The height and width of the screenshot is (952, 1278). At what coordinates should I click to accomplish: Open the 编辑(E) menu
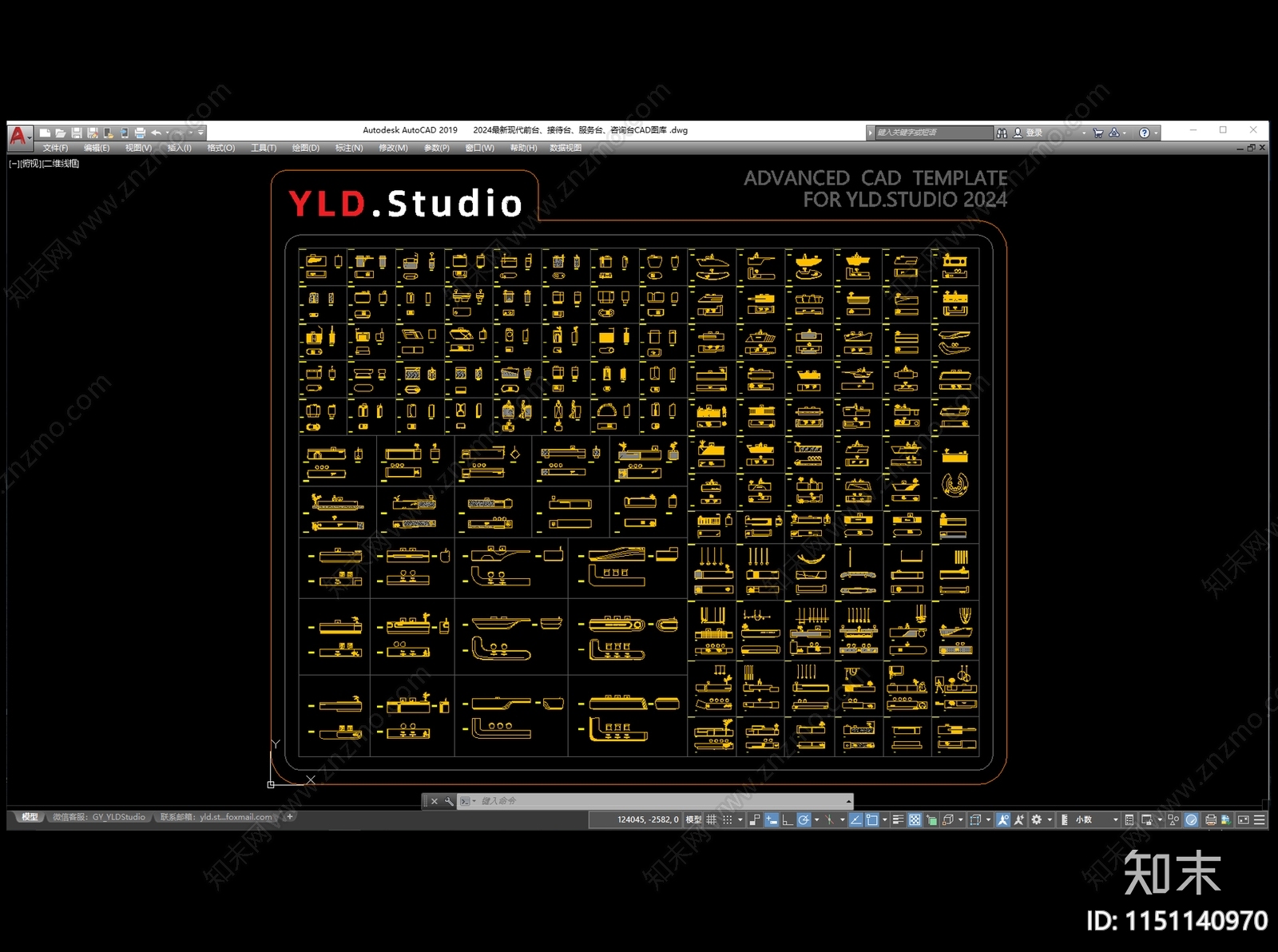coord(97,148)
